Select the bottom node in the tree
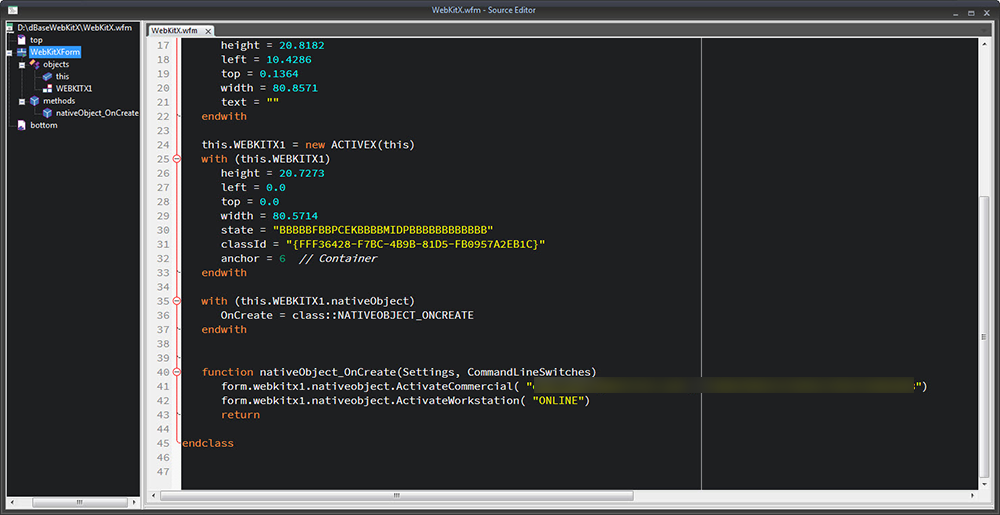Image resolution: width=1000 pixels, height=515 pixels. coord(44,125)
